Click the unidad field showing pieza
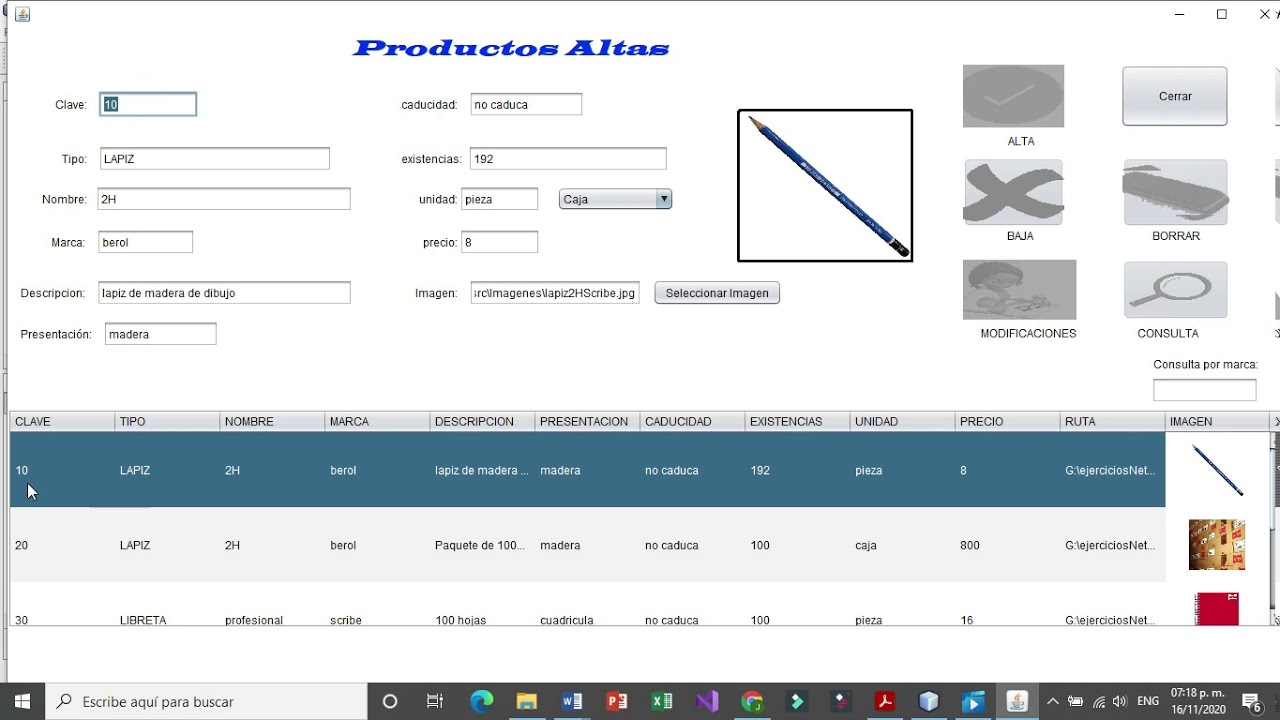1280x720 pixels. coord(500,199)
